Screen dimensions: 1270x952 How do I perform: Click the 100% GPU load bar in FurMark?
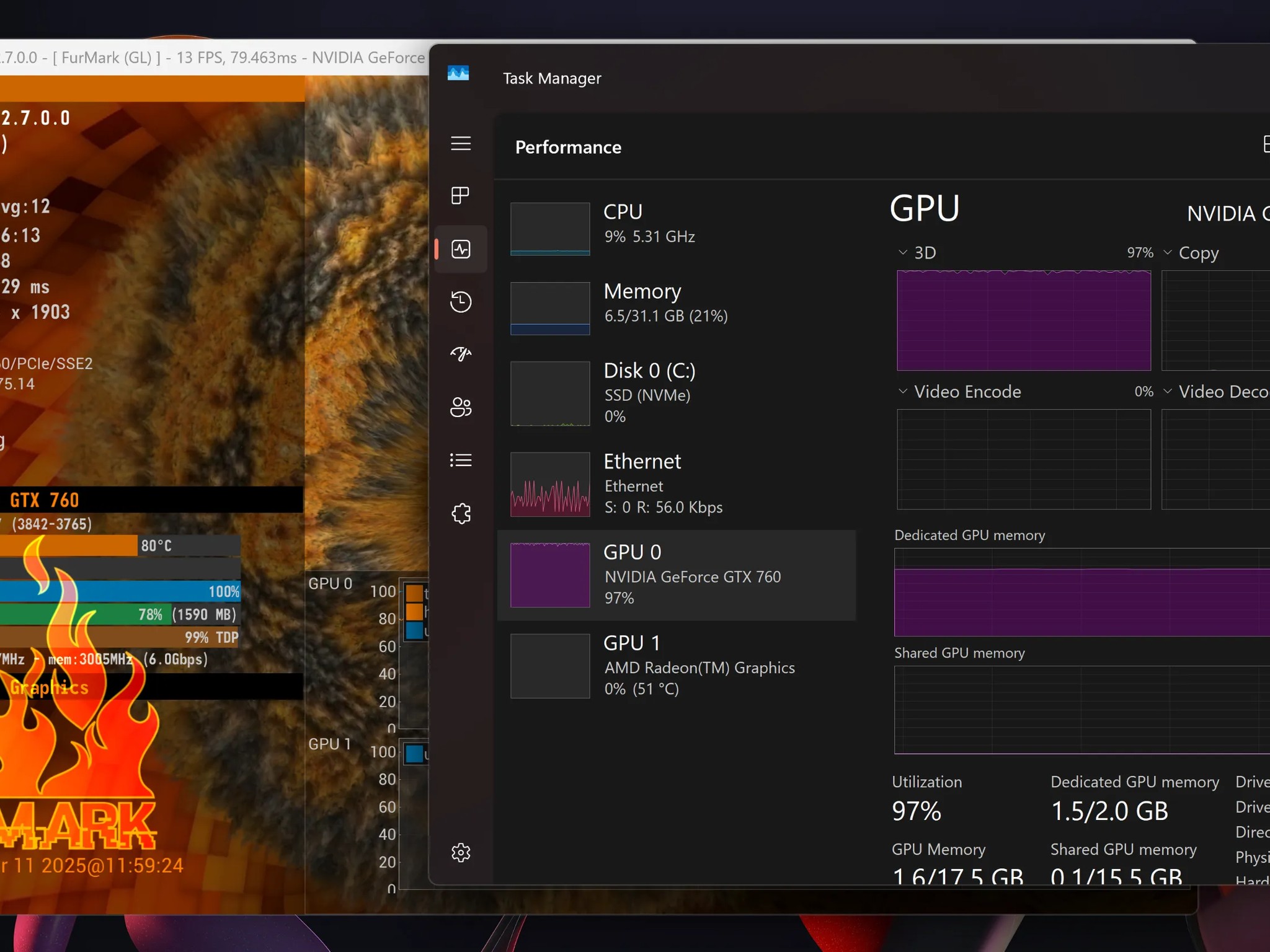pos(120,591)
